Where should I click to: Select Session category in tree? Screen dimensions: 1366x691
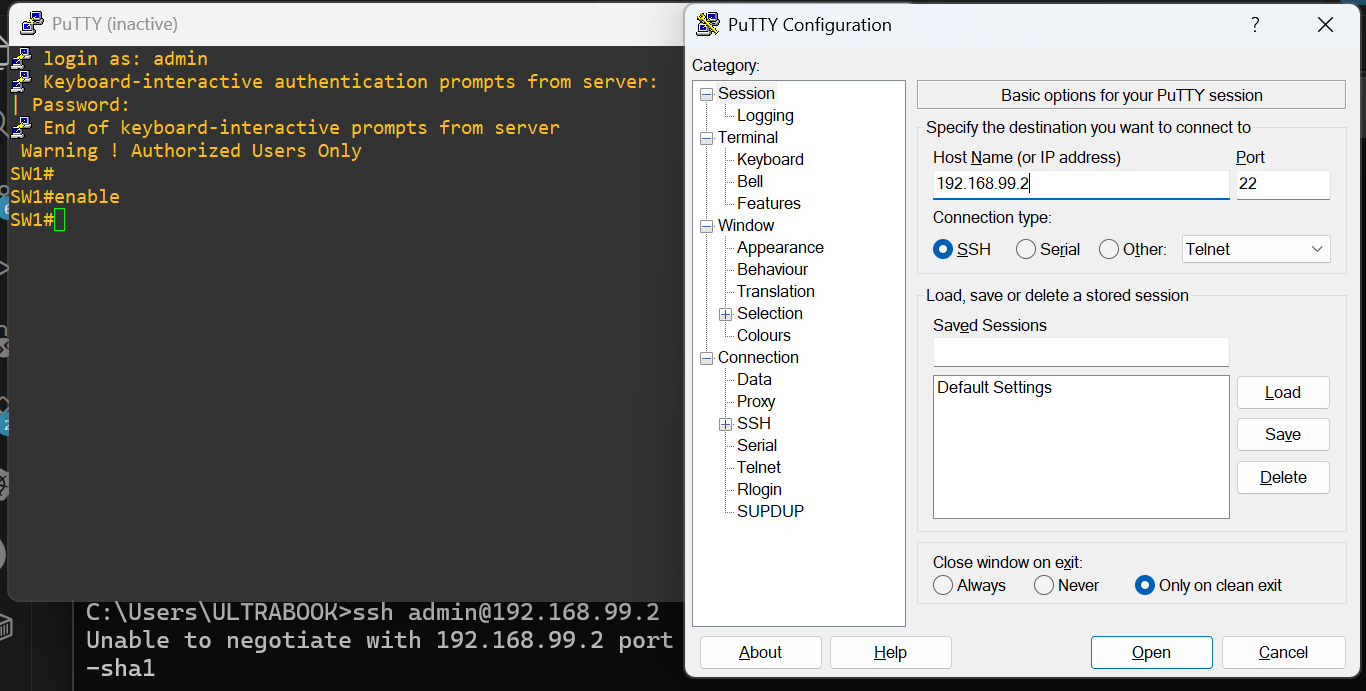click(x=746, y=94)
